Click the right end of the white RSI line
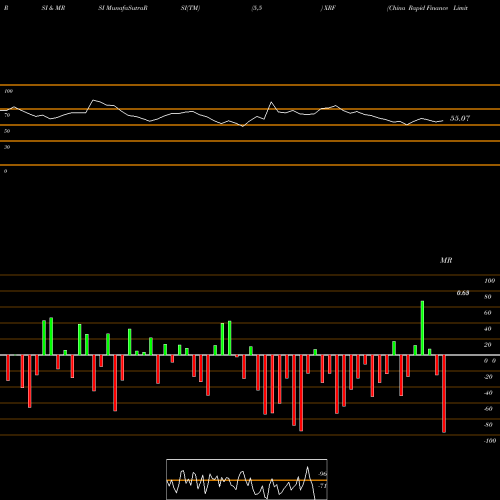 pos(443,121)
